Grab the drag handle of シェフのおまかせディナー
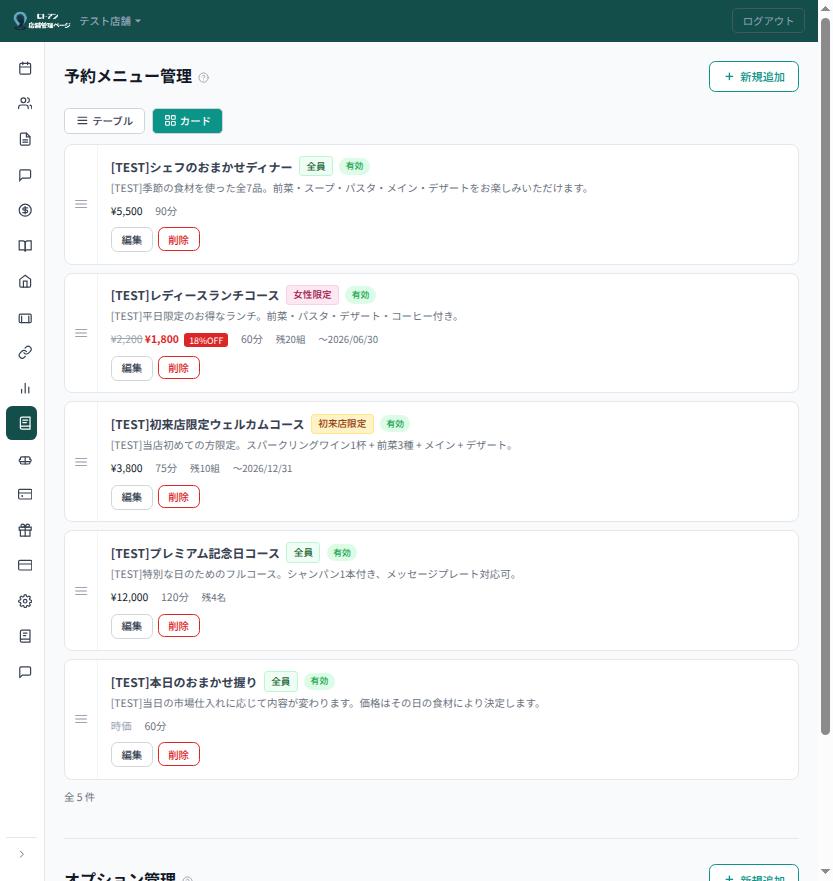The width and height of the screenshot is (833, 881). point(81,204)
